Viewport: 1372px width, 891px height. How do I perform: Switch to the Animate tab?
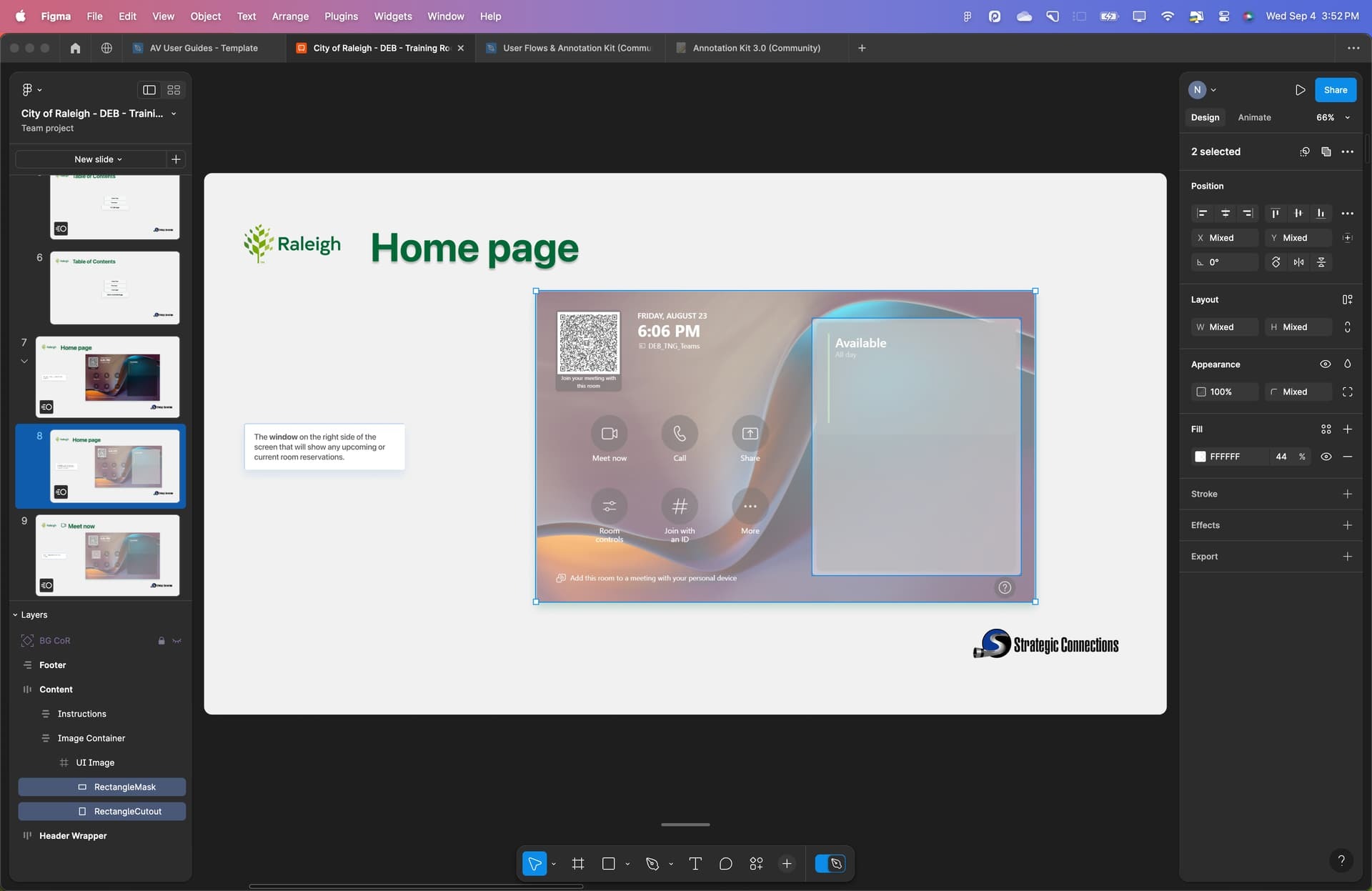(x=1254, y=118)
